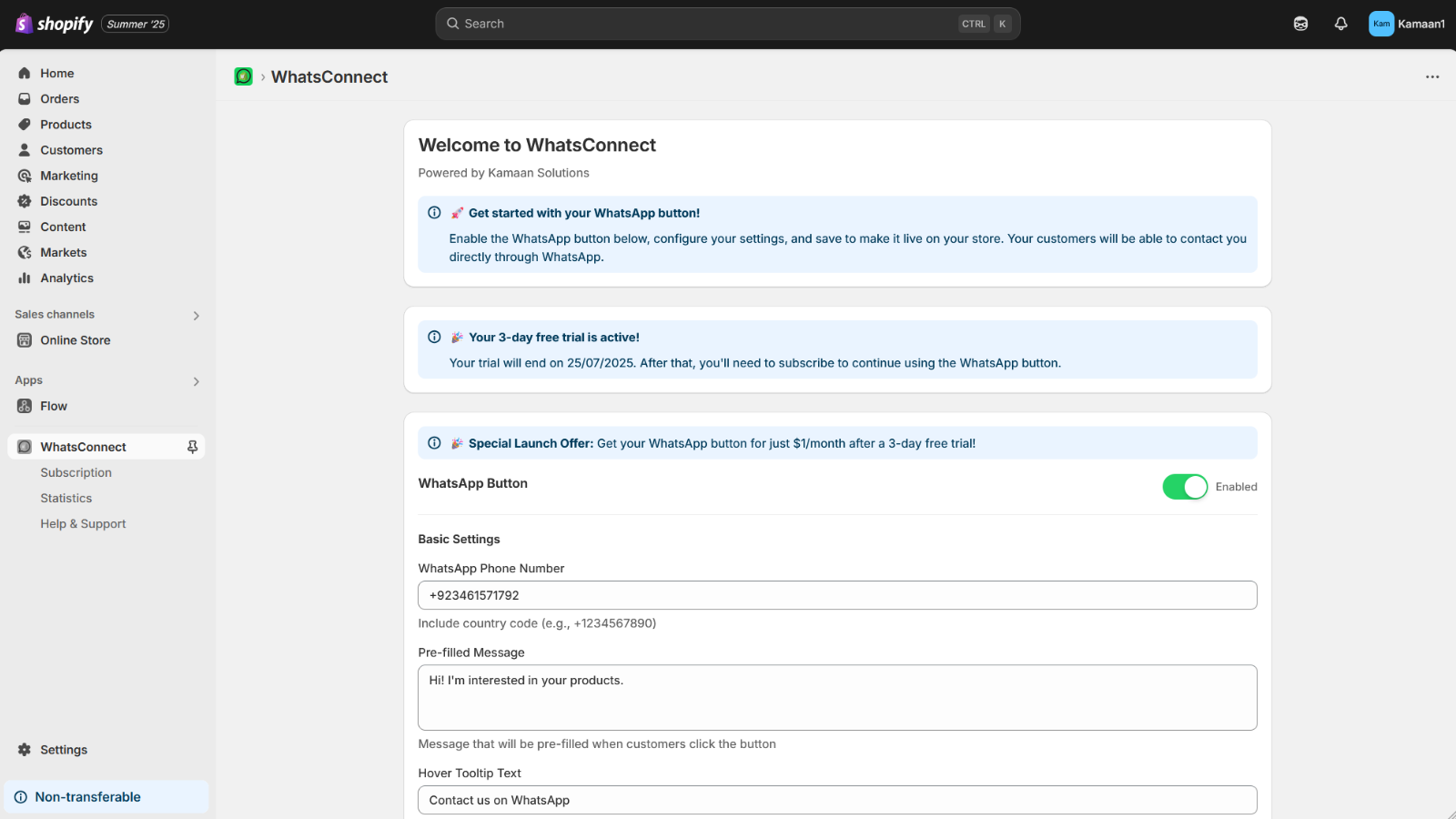1456x819 pixels.
Task: Open Help & Support link
Action: (x=83, y=523)
